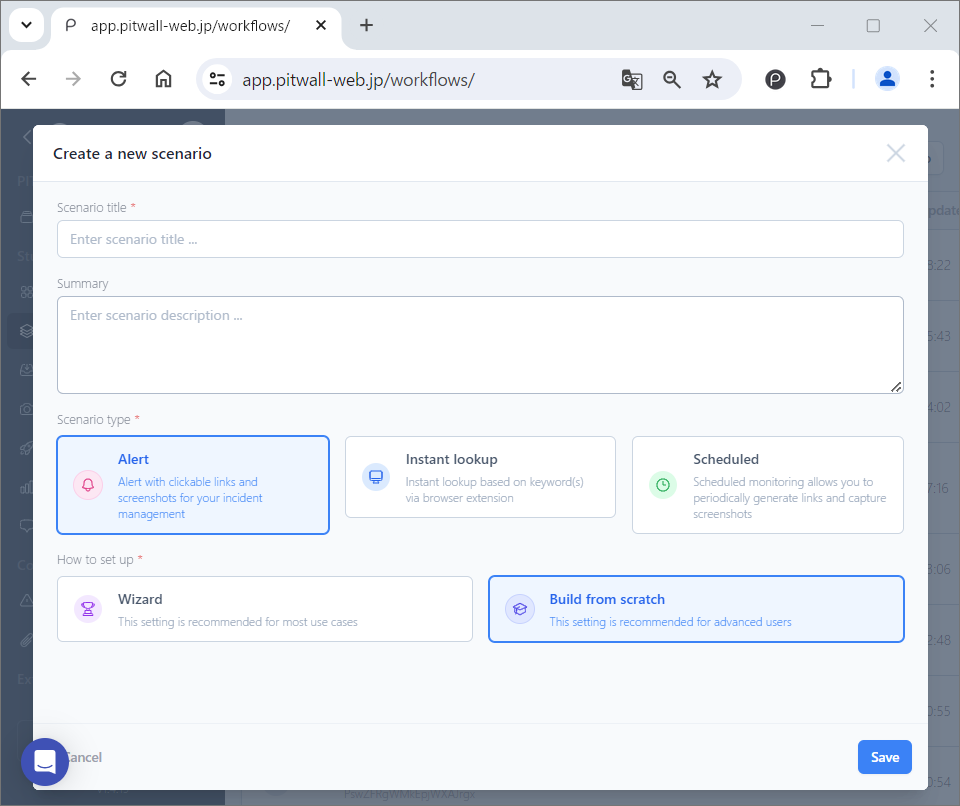Expand the tab search dropdown arrow
This screenshot has height=806, width=960.
point(27,25)
